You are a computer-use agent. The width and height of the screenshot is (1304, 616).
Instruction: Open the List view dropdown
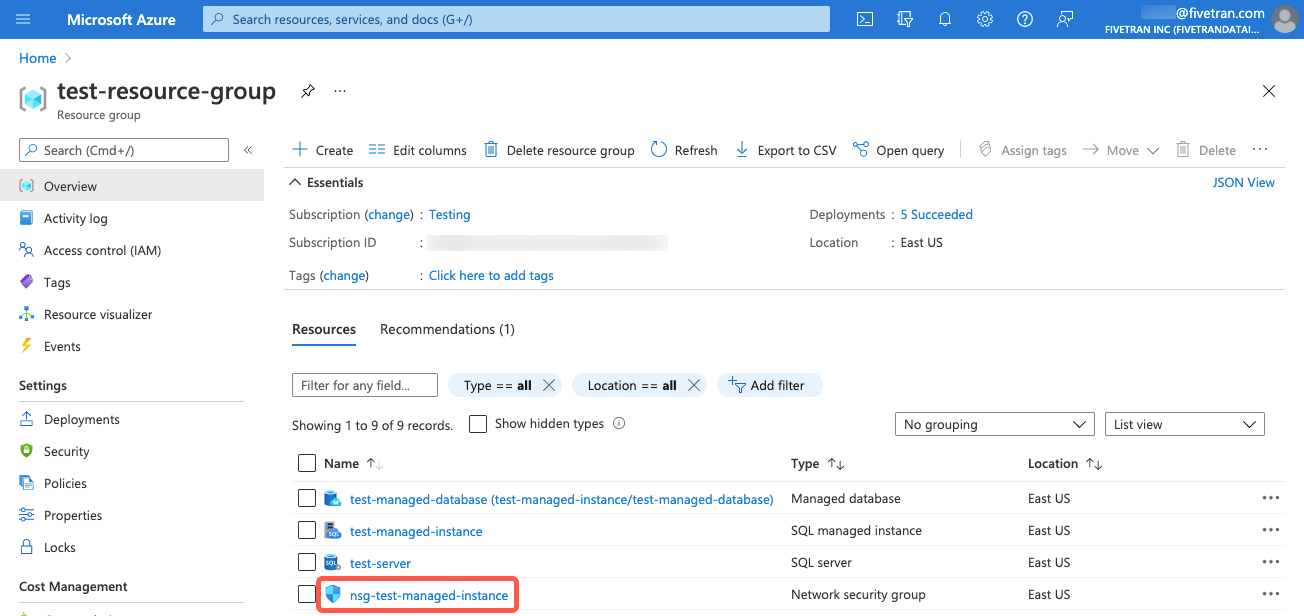tap(1184, 424)
